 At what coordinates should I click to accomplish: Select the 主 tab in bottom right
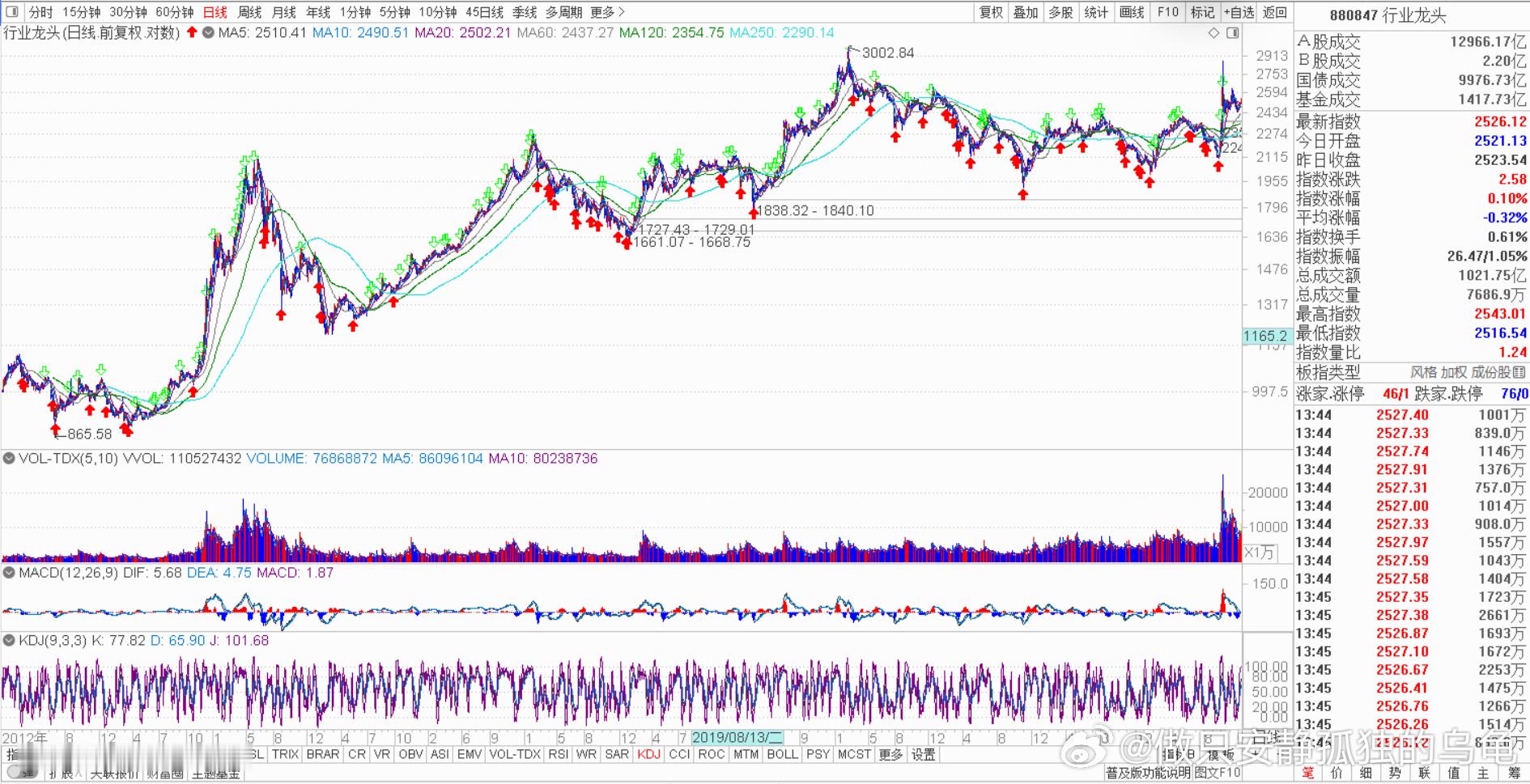(x=1482, y=773)
